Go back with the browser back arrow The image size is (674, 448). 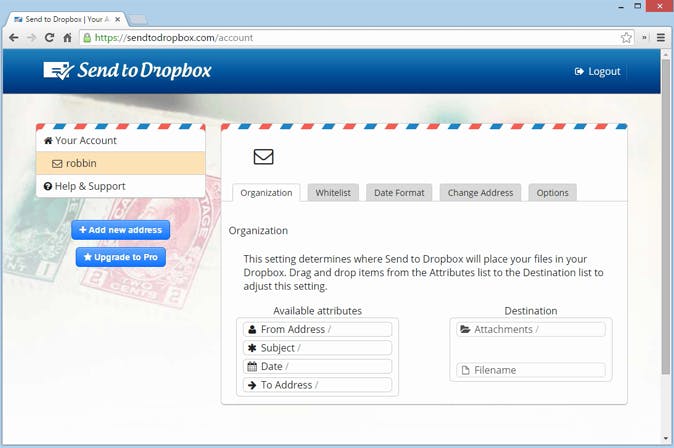(13, 38)
